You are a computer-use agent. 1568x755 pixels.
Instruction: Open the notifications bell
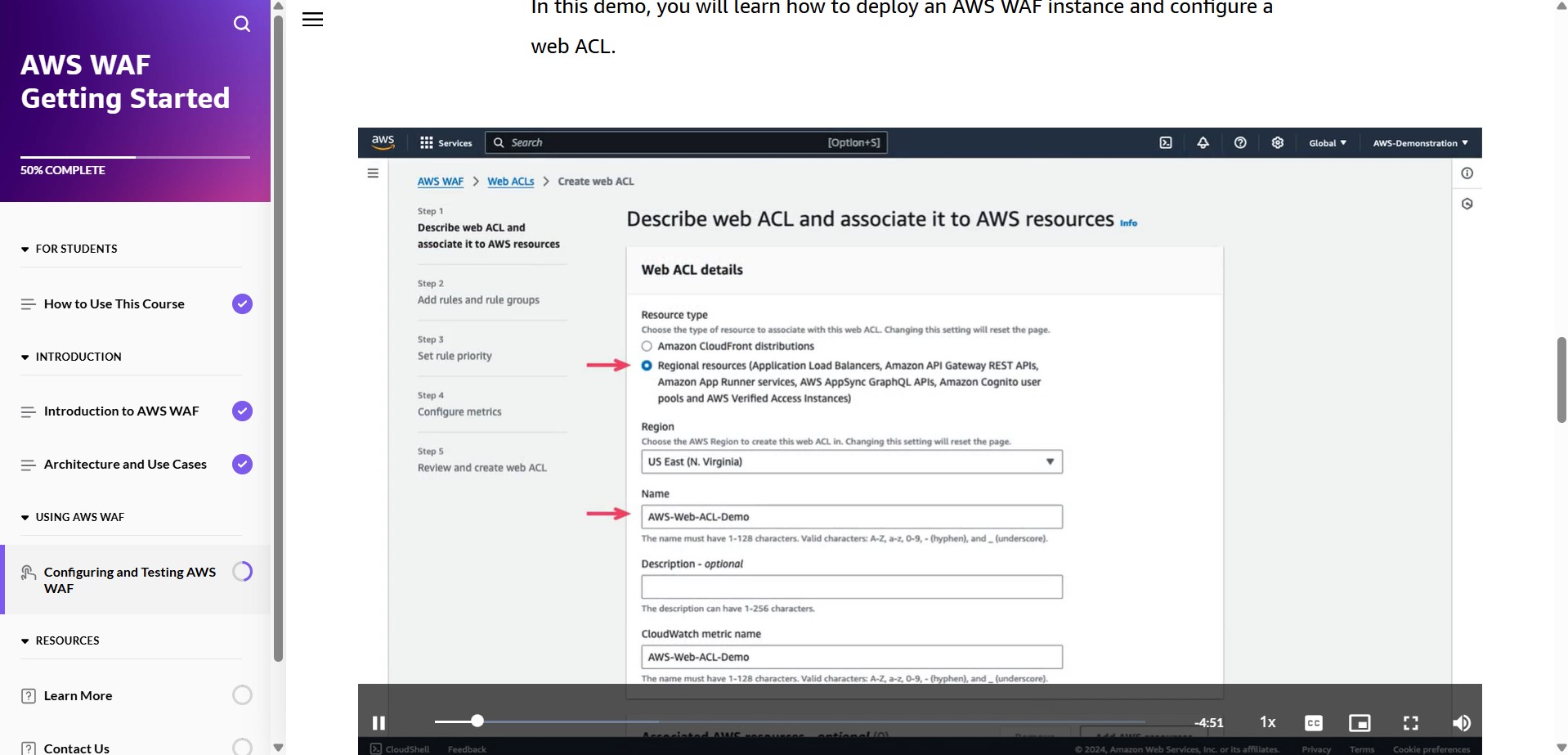coord(1203,142)
